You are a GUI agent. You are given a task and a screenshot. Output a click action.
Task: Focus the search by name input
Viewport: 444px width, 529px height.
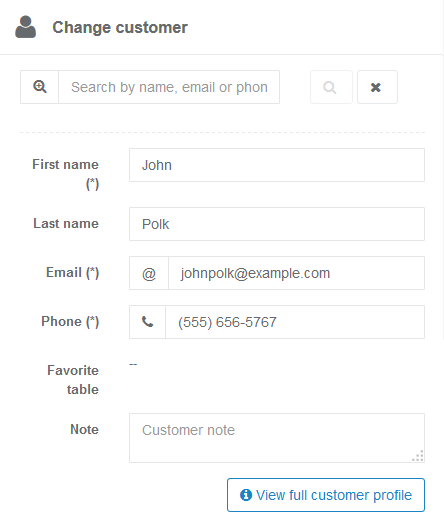tap(169, 87)
